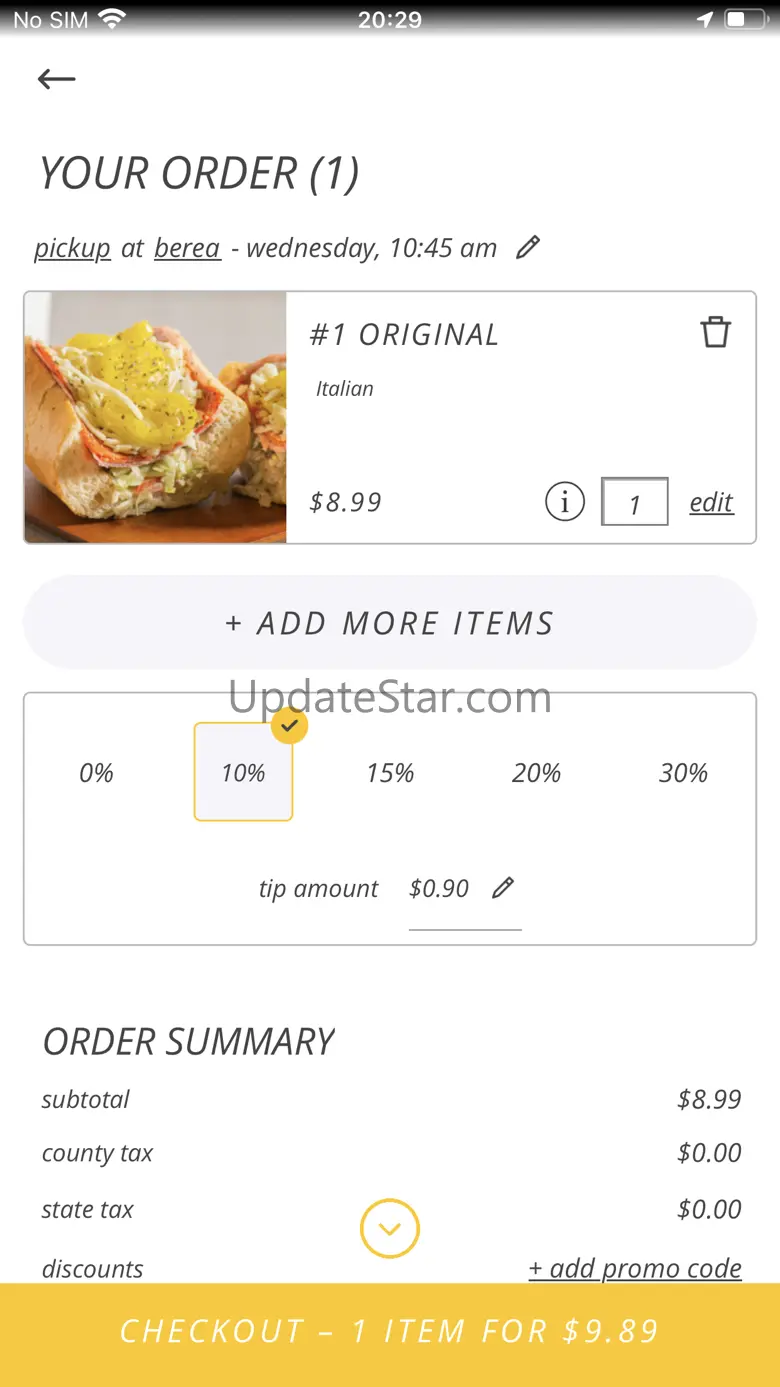Click pencil icon next to pickup time
The width and height of the screenshot is (780, 1387).
coord(528,247)
